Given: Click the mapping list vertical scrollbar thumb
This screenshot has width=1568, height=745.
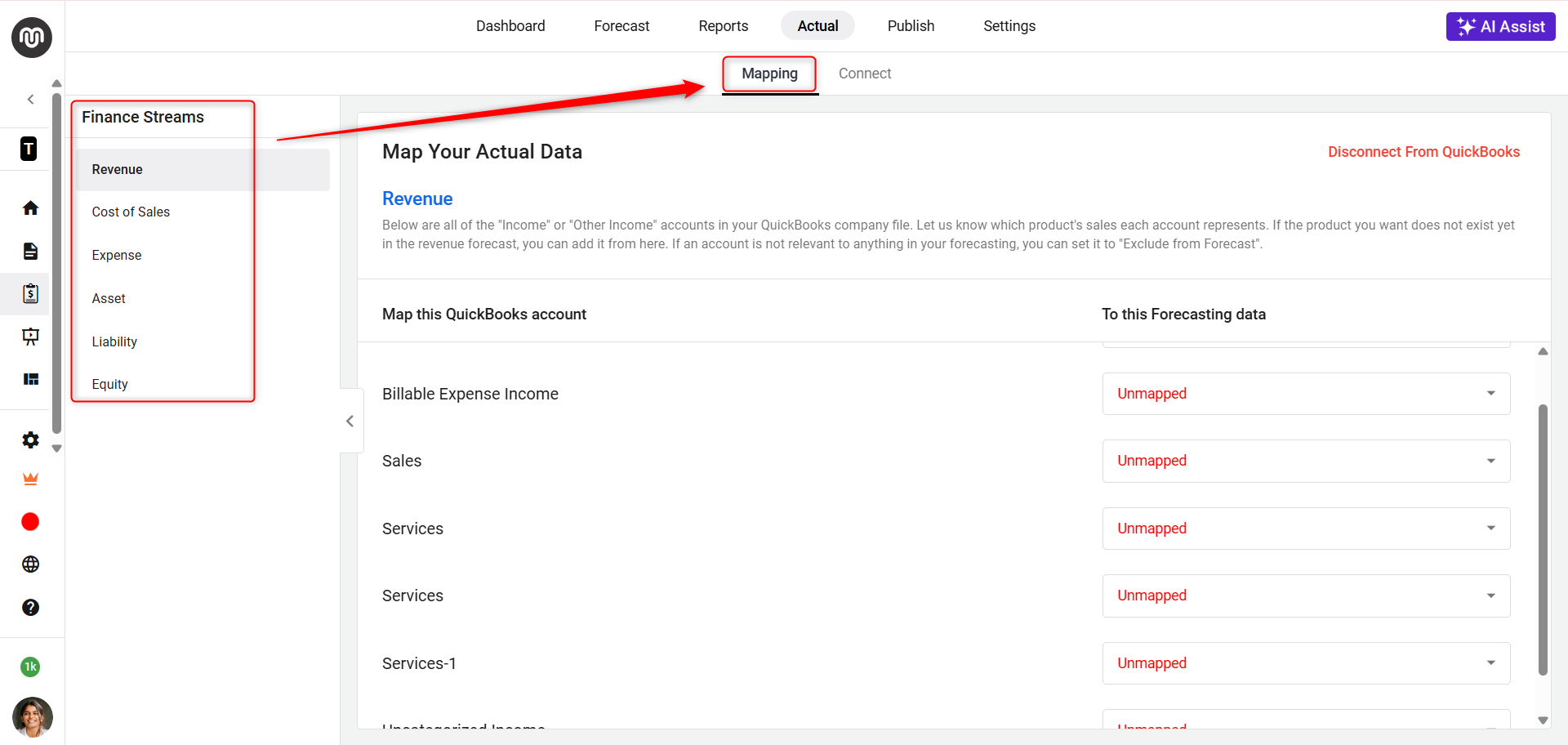Looking at the screenshot, I should 1543,540.
